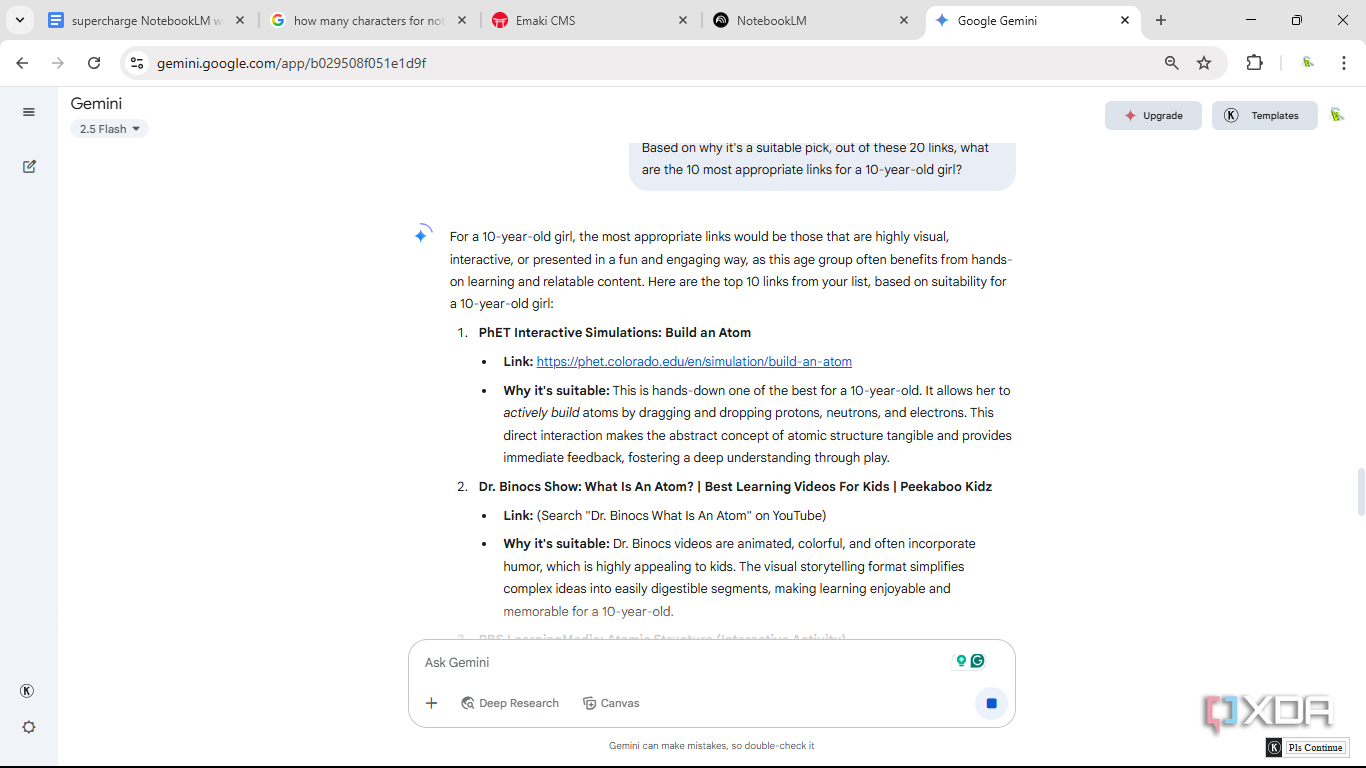Open the tab search chevron at the top left
Screen dimensions: 1366x768
19,20
